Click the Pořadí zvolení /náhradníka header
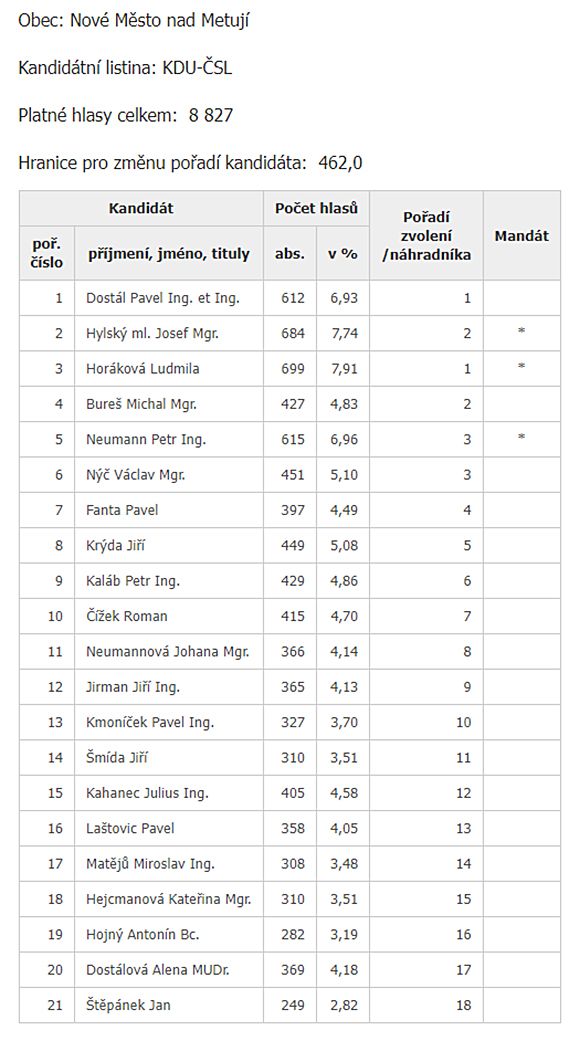The width and height of the screenshot is (580, 1041). click(426, 236)
